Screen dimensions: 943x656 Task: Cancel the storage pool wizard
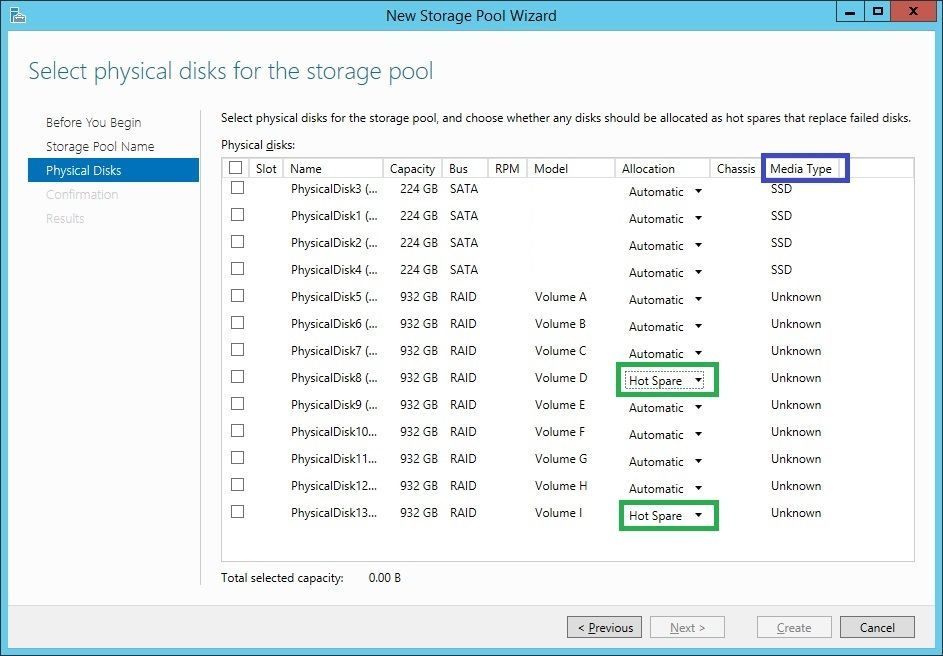click(x=877, y=628)
